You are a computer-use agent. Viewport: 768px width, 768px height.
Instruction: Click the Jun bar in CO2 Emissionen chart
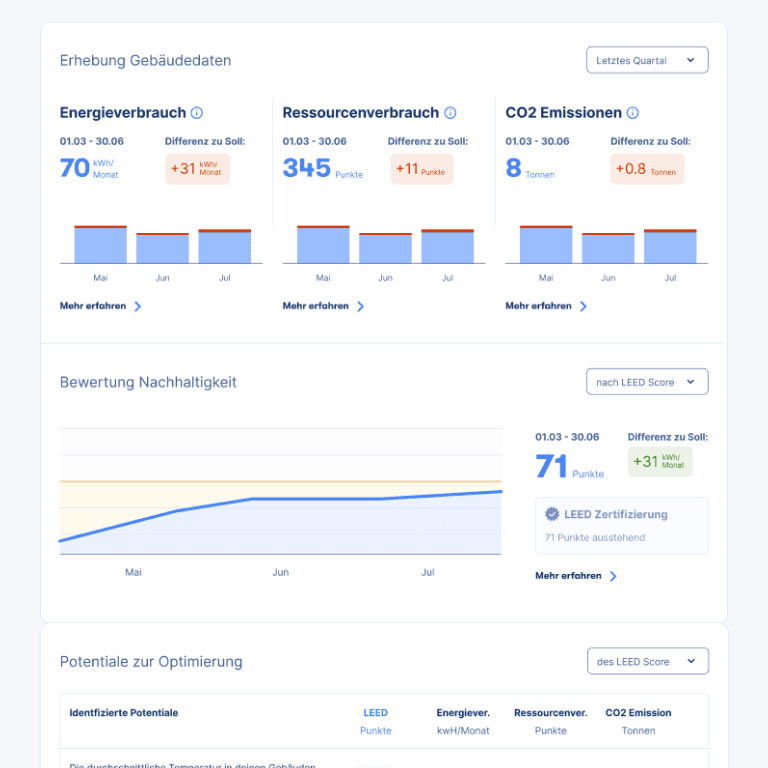(608, 248)
